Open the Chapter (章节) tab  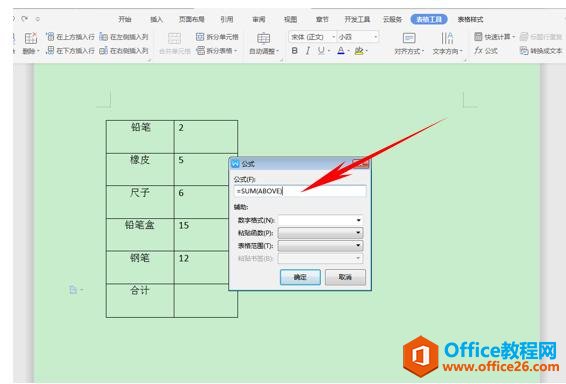322,19
